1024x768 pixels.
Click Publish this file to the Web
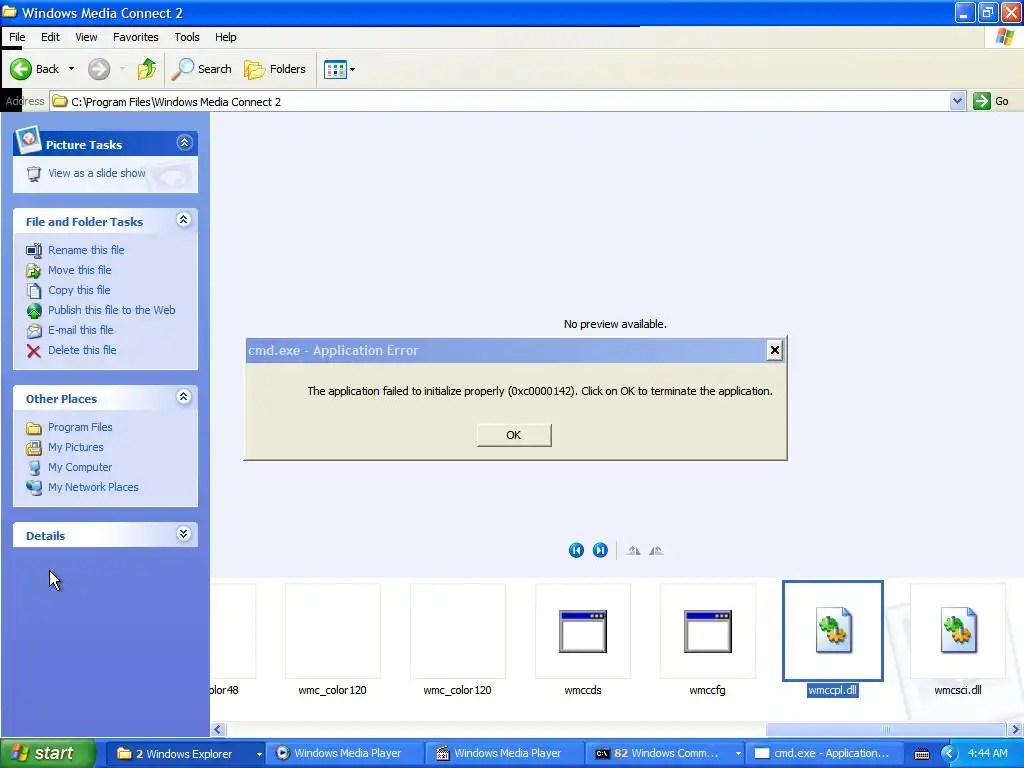(112, 310)
